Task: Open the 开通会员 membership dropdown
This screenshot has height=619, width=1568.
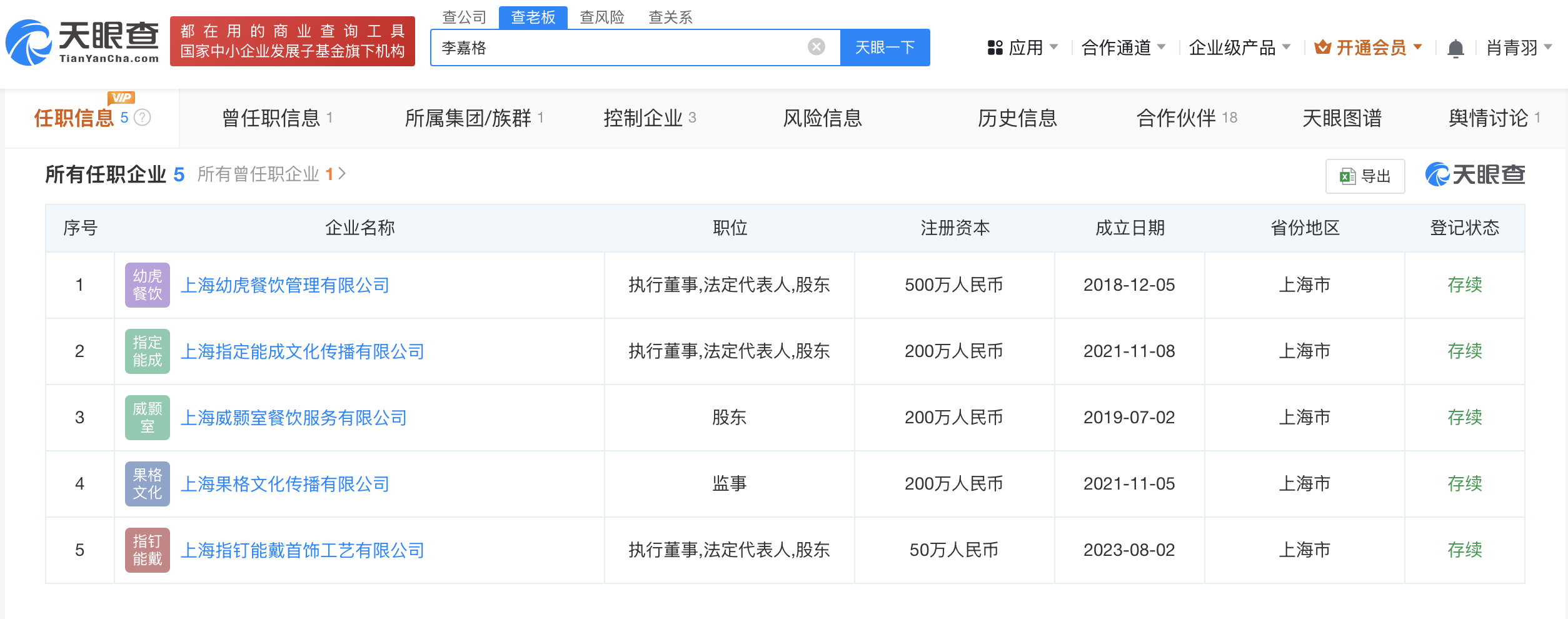Action: tap(1369, 48)
